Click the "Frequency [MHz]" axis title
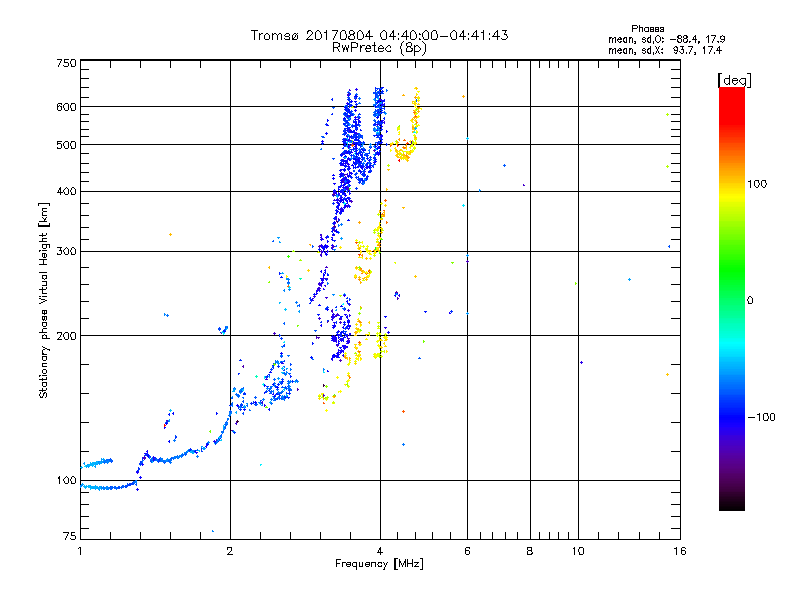 pos(379,564)
